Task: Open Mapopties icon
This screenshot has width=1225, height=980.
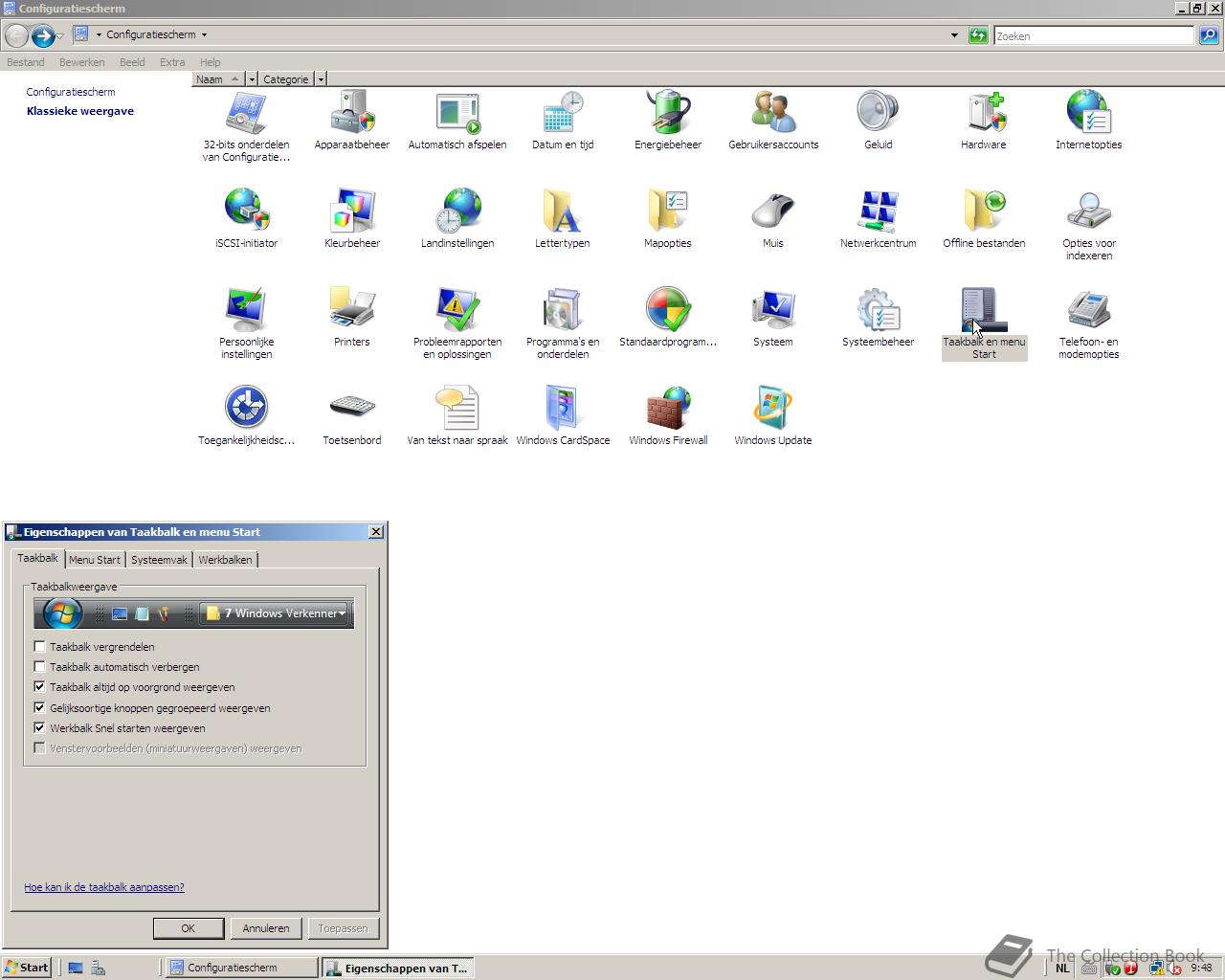Action: coord(668,211)
